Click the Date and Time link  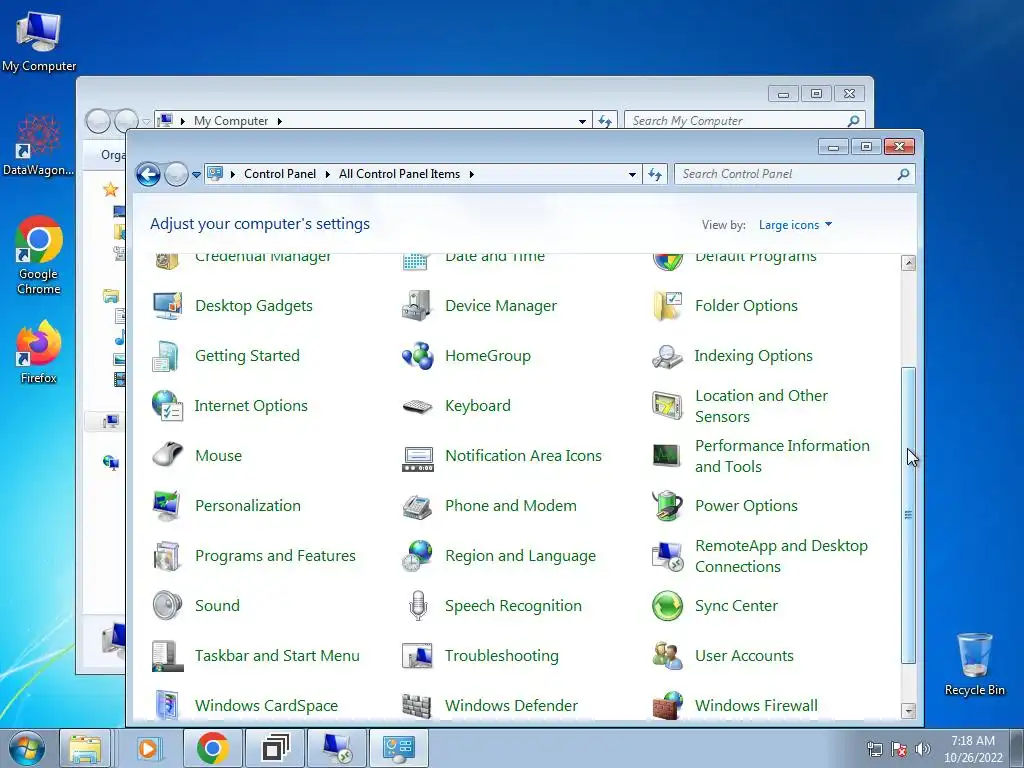(495, 257)
